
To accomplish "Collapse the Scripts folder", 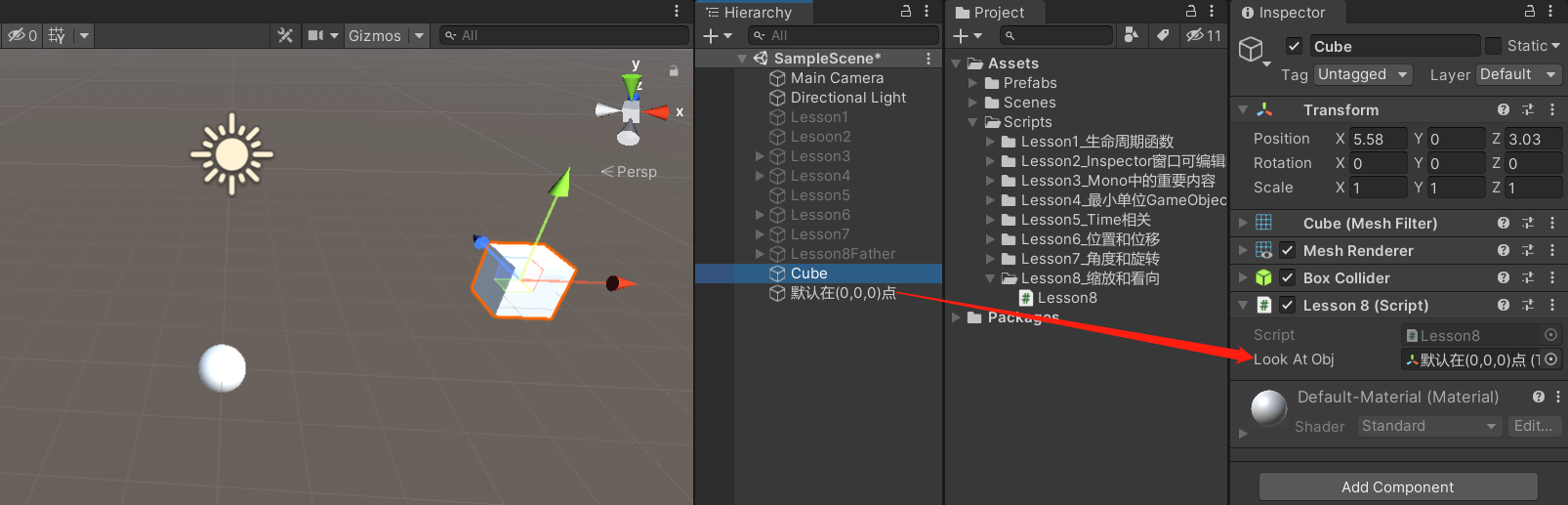I will [972, 122].
